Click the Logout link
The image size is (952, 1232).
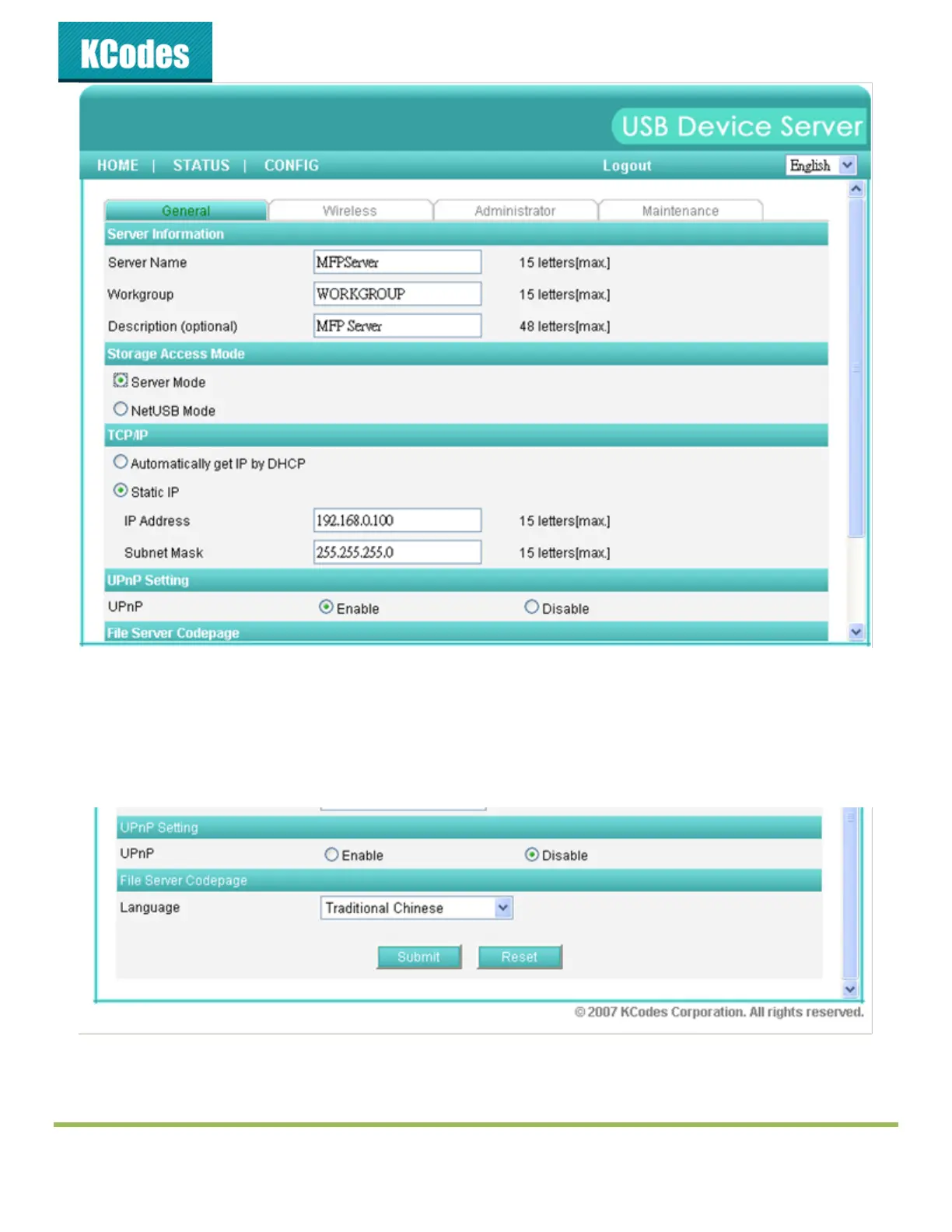(627, 166)
